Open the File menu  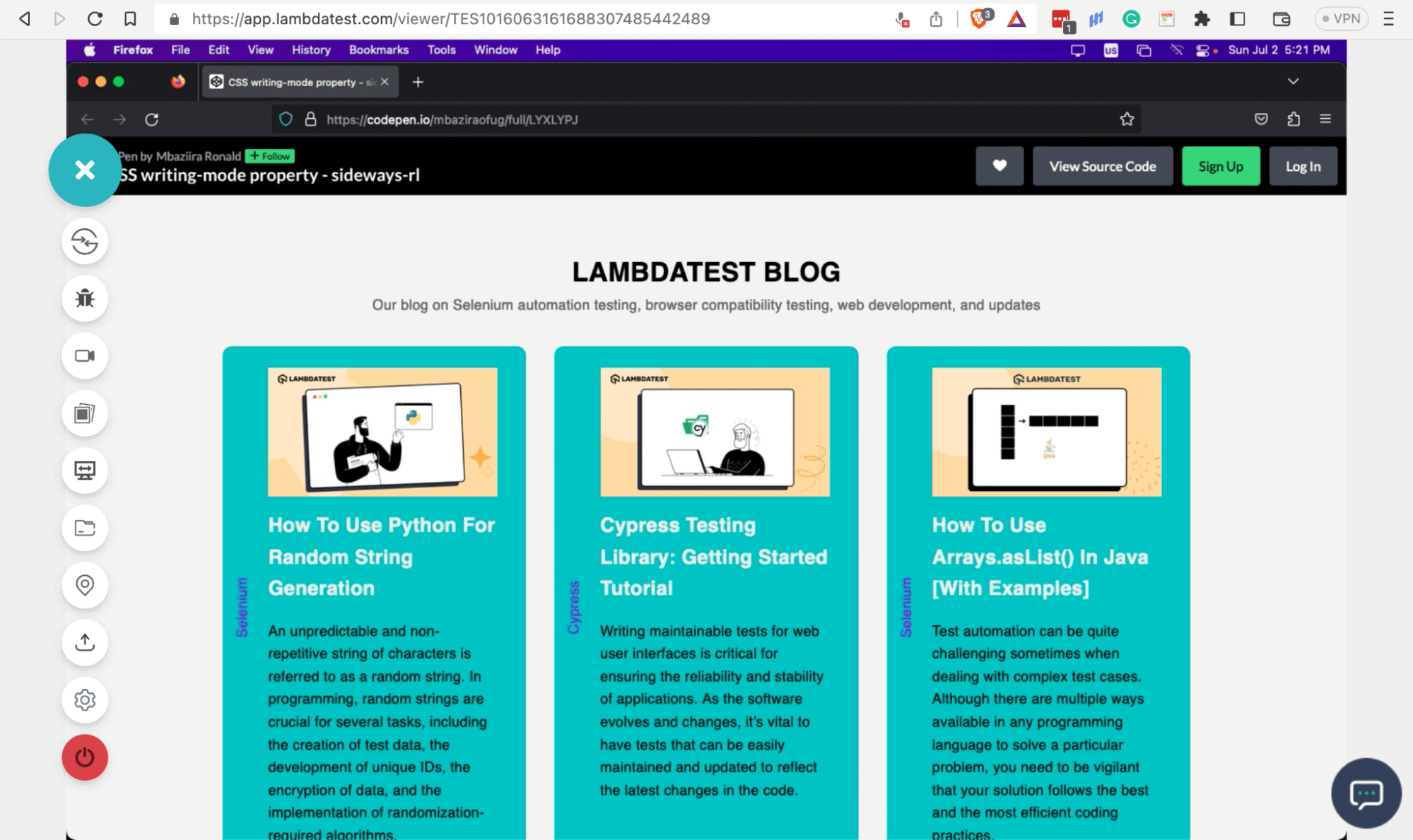180,50
